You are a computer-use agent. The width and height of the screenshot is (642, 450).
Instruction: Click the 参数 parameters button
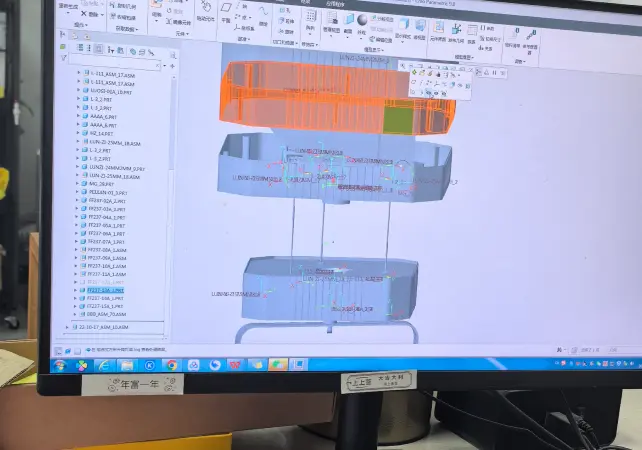(488, 28)
